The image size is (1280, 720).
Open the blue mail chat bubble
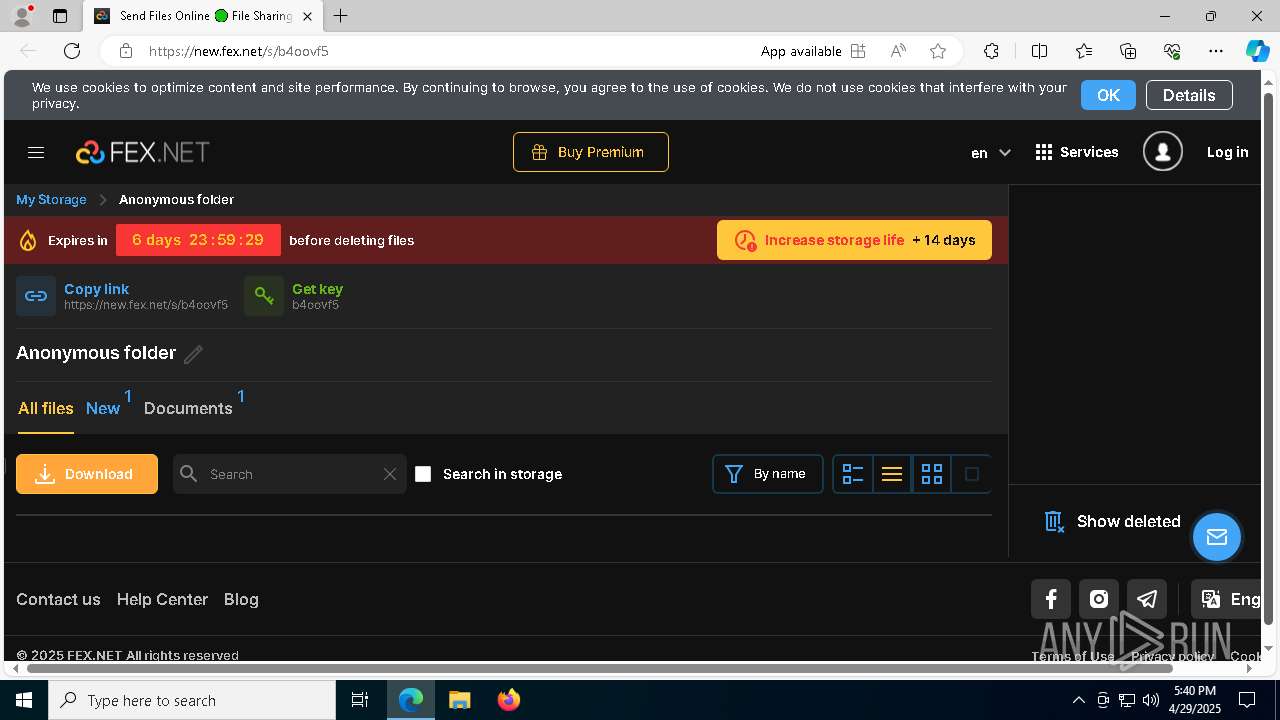point(1217,537)
